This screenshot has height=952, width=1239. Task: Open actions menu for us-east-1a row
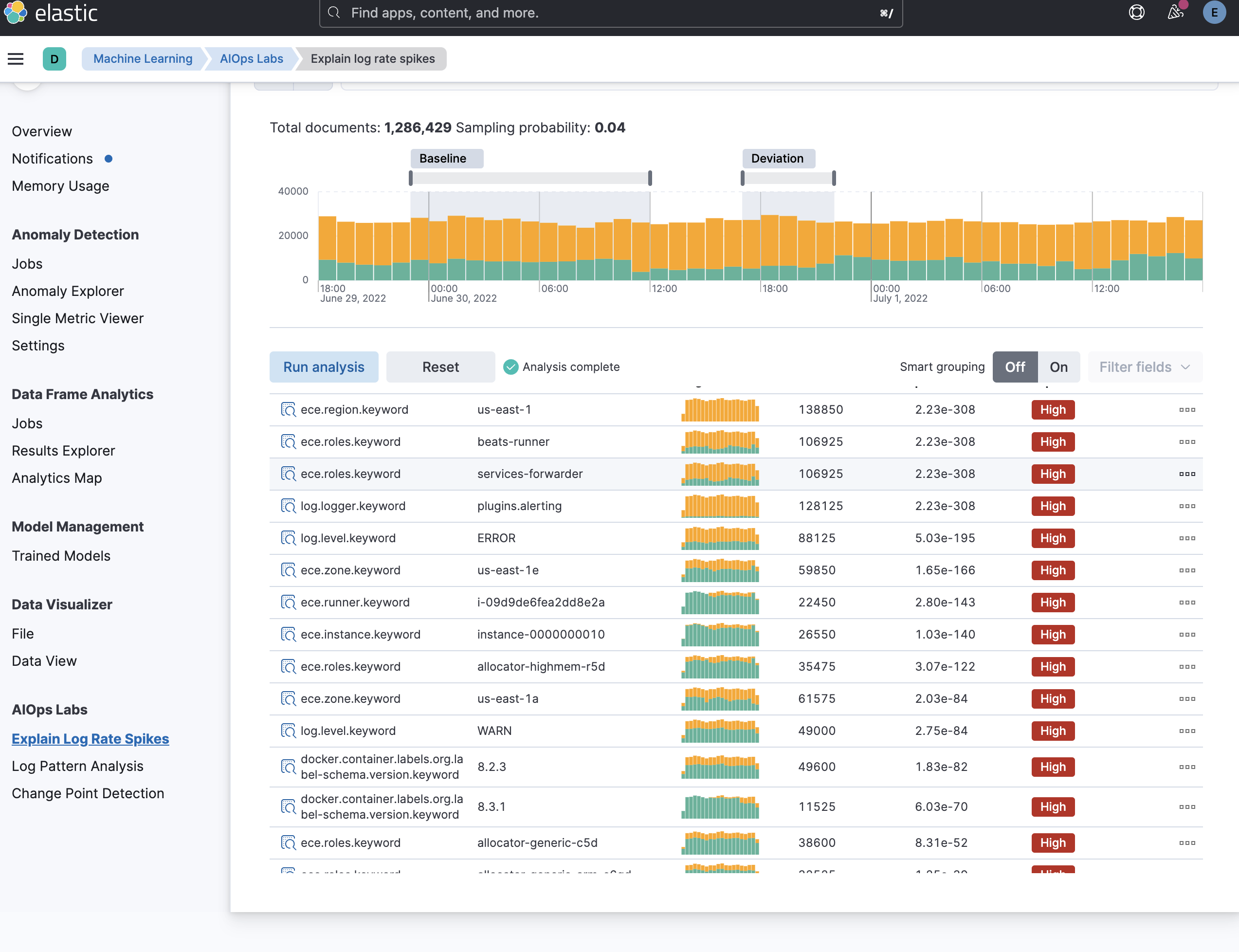click(x=1187, y=698)
